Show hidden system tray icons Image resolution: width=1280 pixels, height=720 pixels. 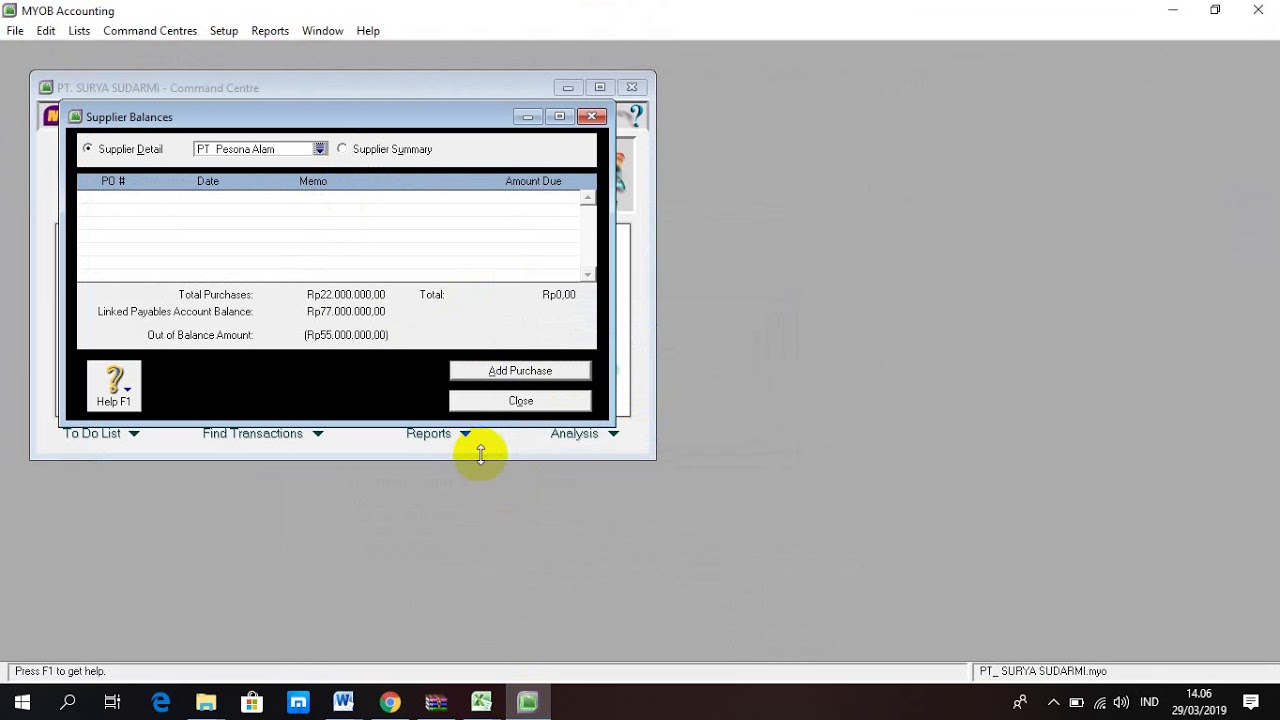(1053, 702)
